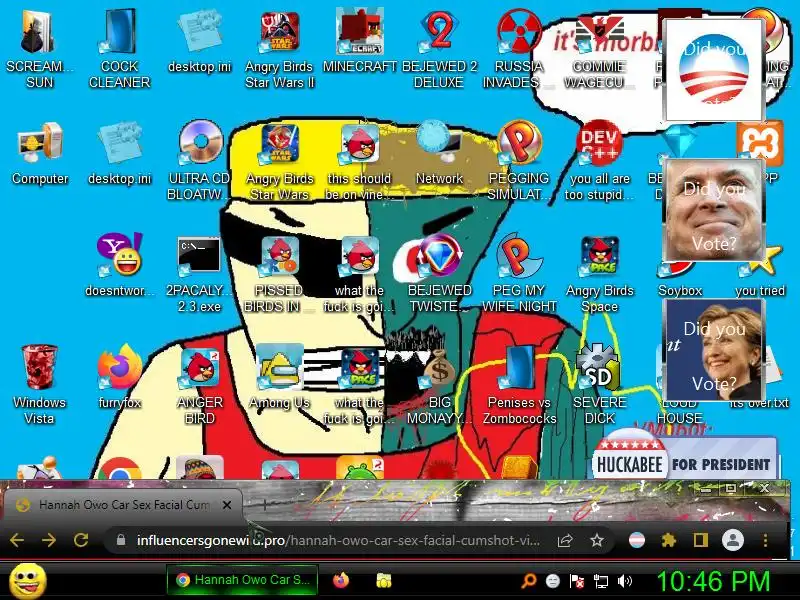Screen dimensions: 800x600
Task: Open the smiley face Start button
Action: click(x=29, y=581)
